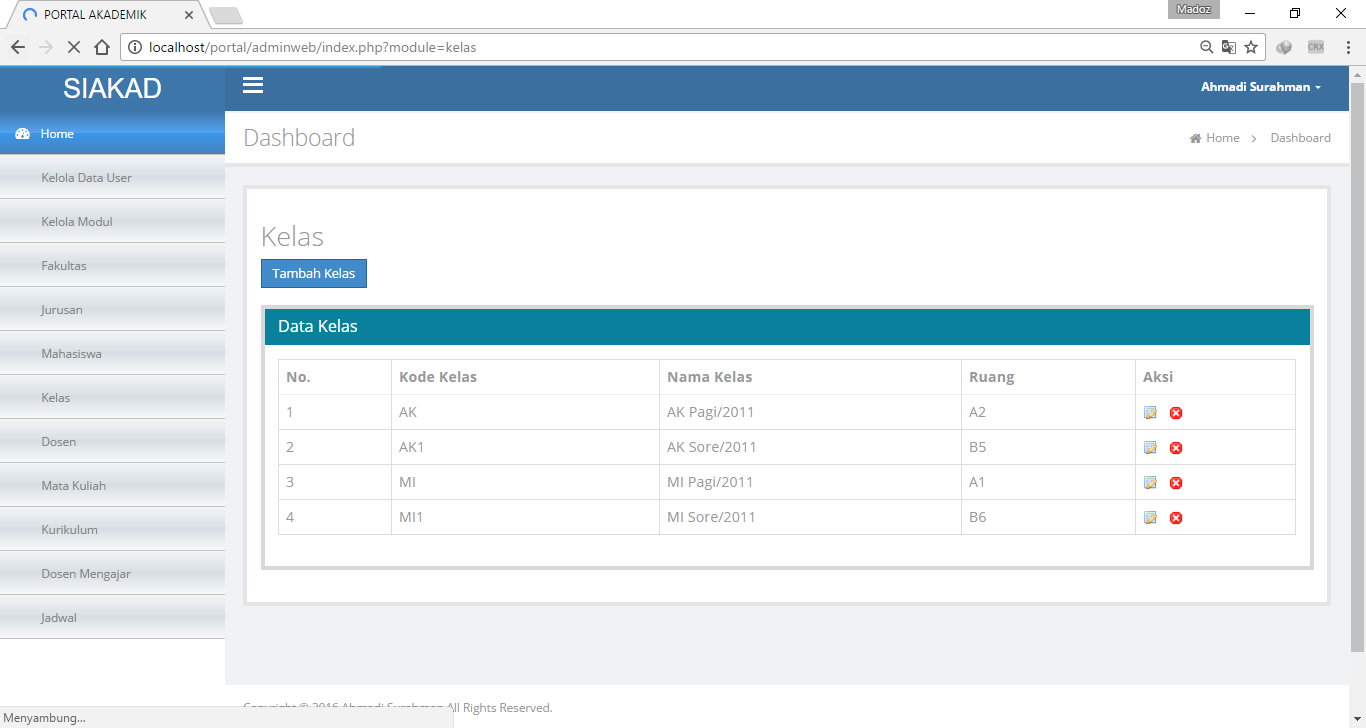Click the Dashboard breadcrumb link
Image resolution: width=1366 pixels, height=728 pixels.
coord(1300,137)
